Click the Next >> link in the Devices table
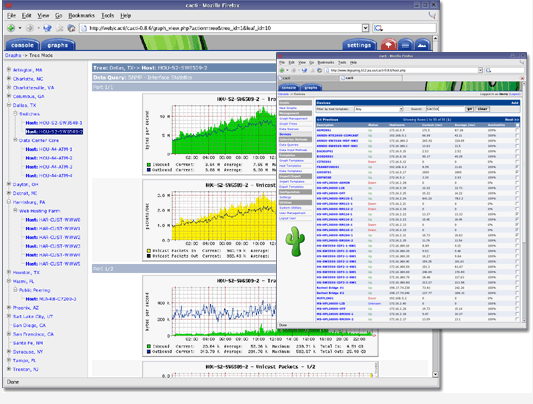 512,120
